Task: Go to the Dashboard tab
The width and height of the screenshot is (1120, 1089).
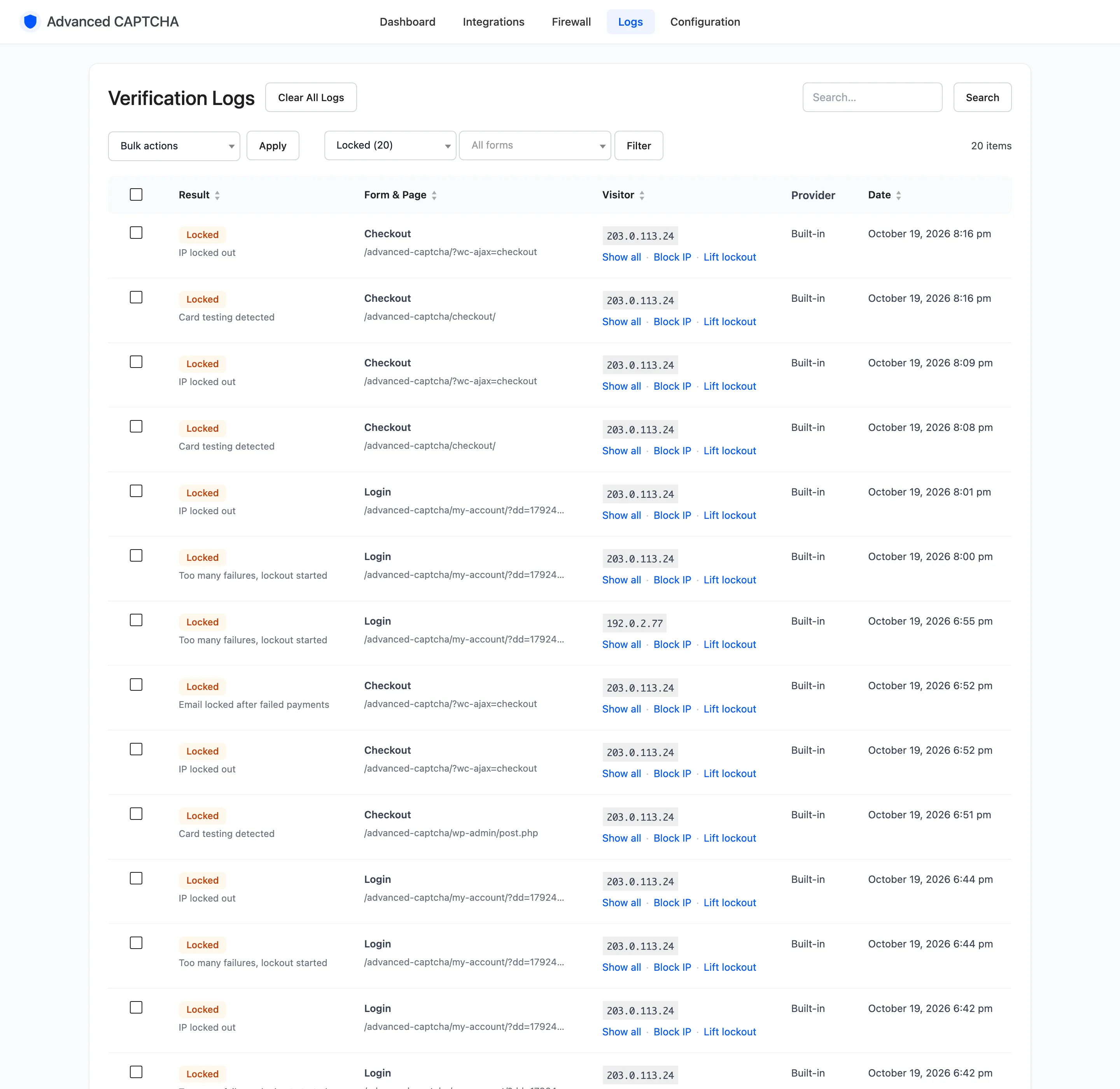Action: pos(407,22)
